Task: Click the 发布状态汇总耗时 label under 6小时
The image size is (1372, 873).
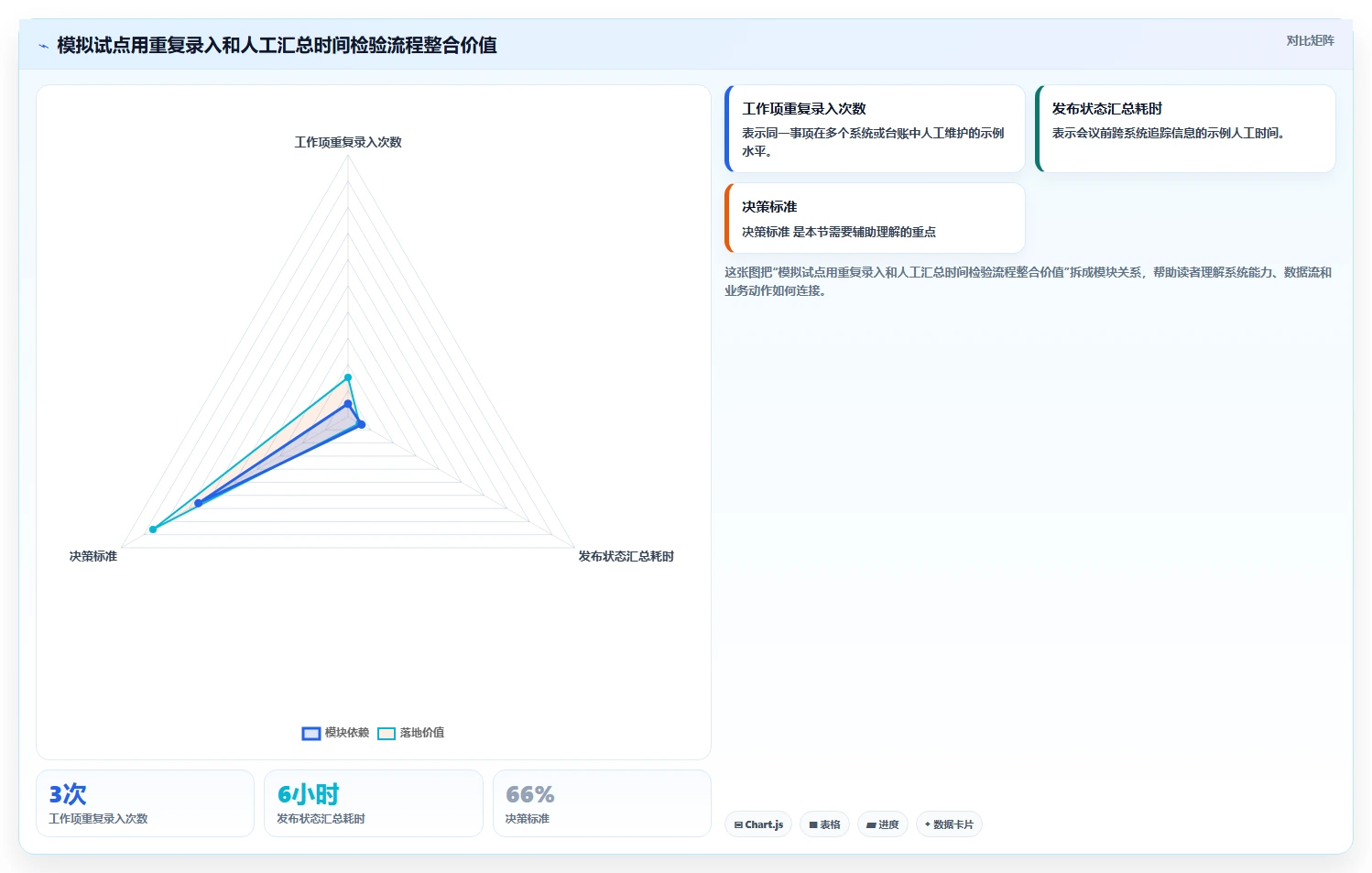Action: click(x=321, y=819)
